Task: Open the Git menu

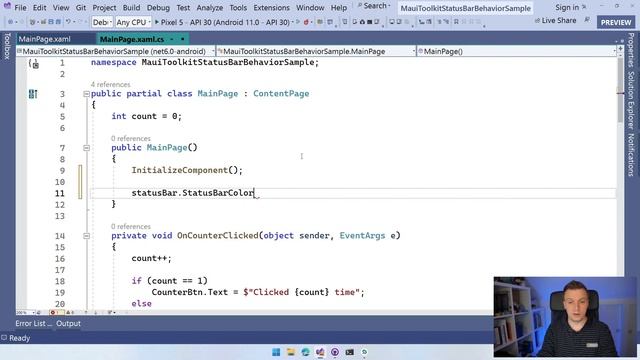Action: (x=81, y=8)
